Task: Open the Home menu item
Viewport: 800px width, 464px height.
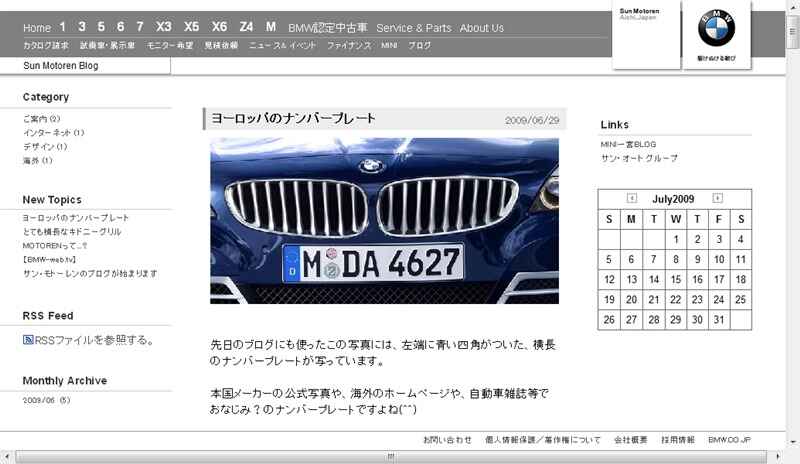Action: (x=36, y=28)
